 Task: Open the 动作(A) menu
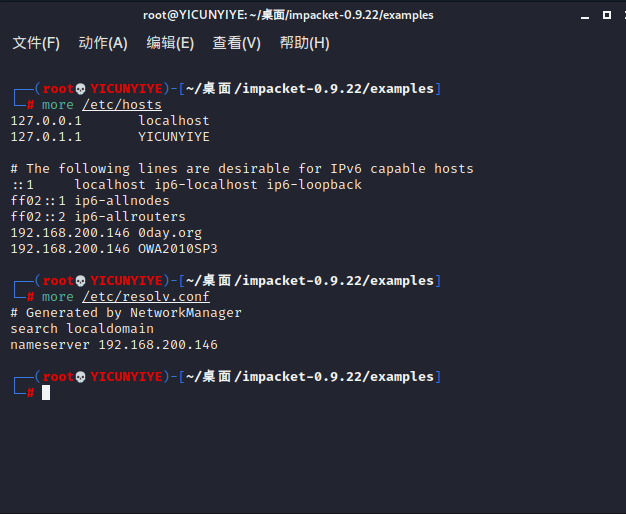[103, 43]
